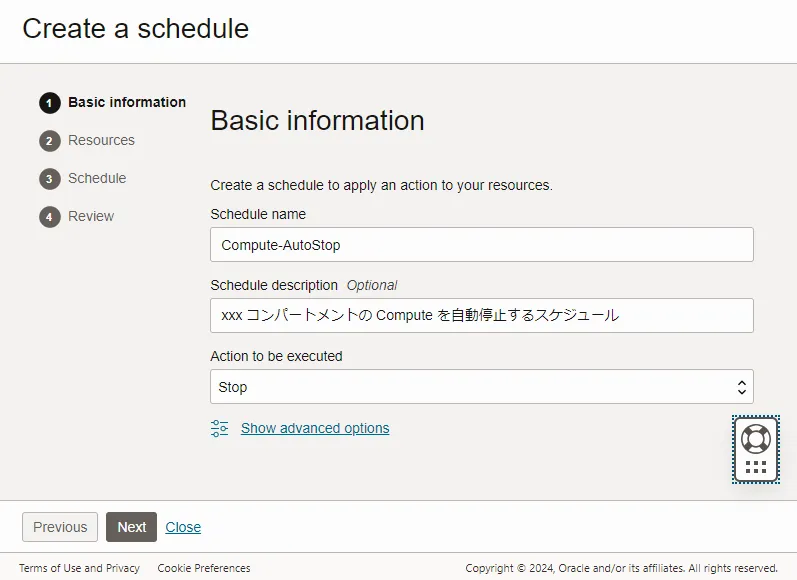Focus the Schedule name input field

pyautogui.click(x=482, y=245)
